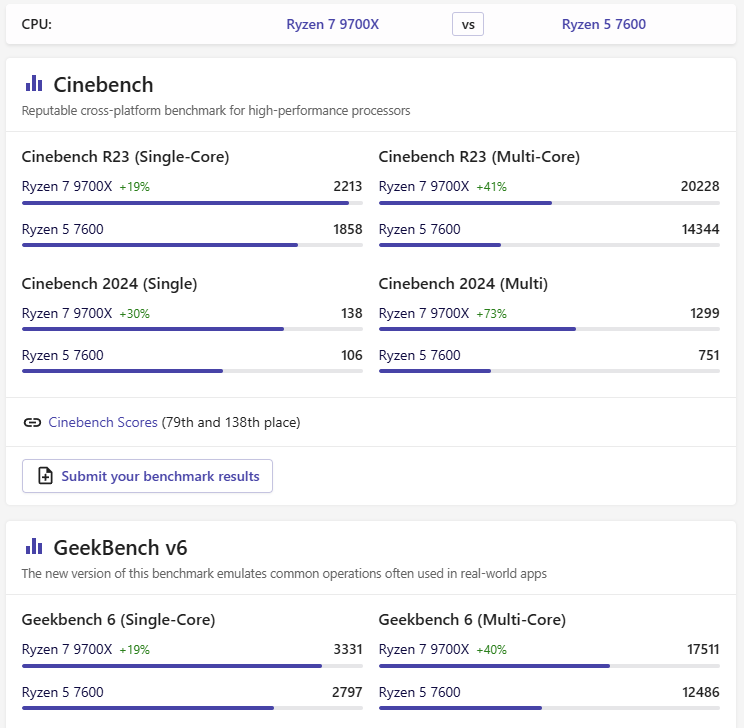The height and width of the screenshot is (728, 744).
Task: Click the vs button between CPUs
Action: click(468, 24)
